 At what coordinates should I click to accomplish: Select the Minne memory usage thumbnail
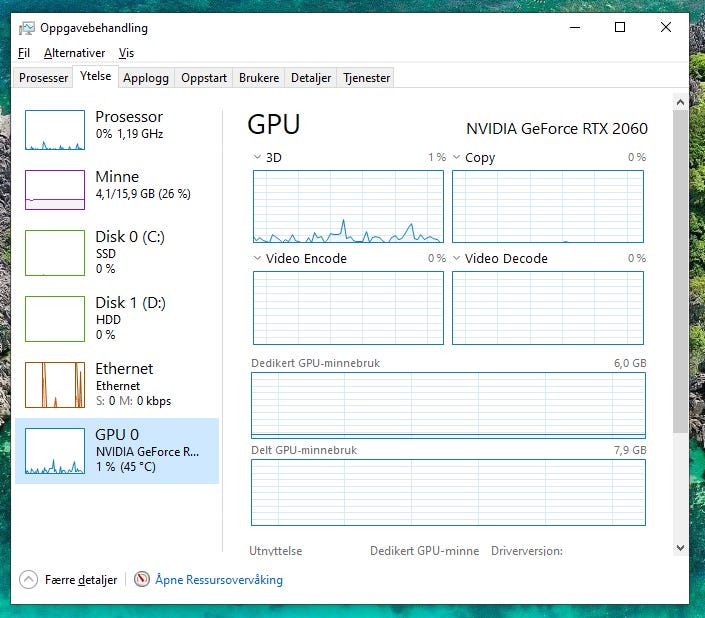55,190
